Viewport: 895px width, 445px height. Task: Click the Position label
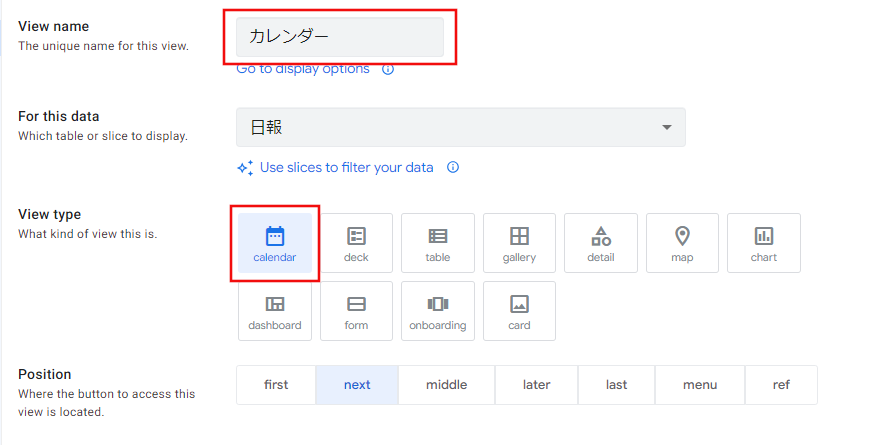45,374
